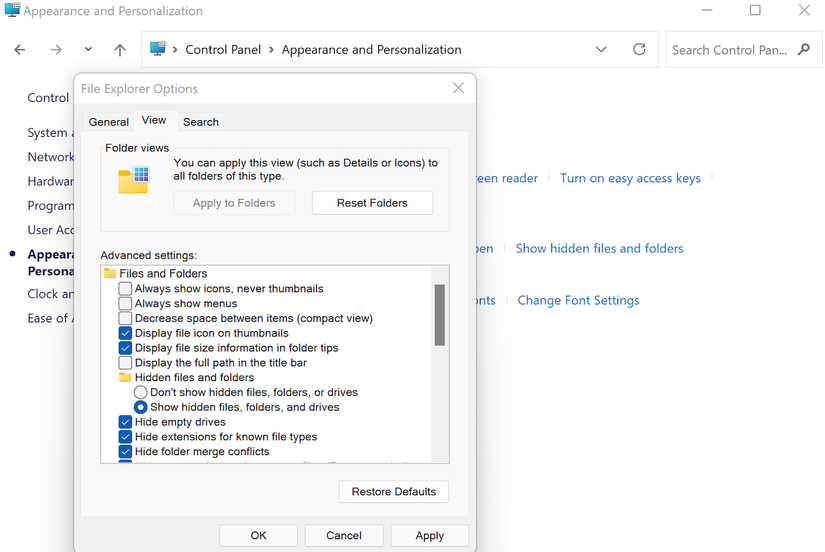This screenshot has height=552, width=825.
Task: Select the Files and Folders tree node
Action: pos(163,274)
